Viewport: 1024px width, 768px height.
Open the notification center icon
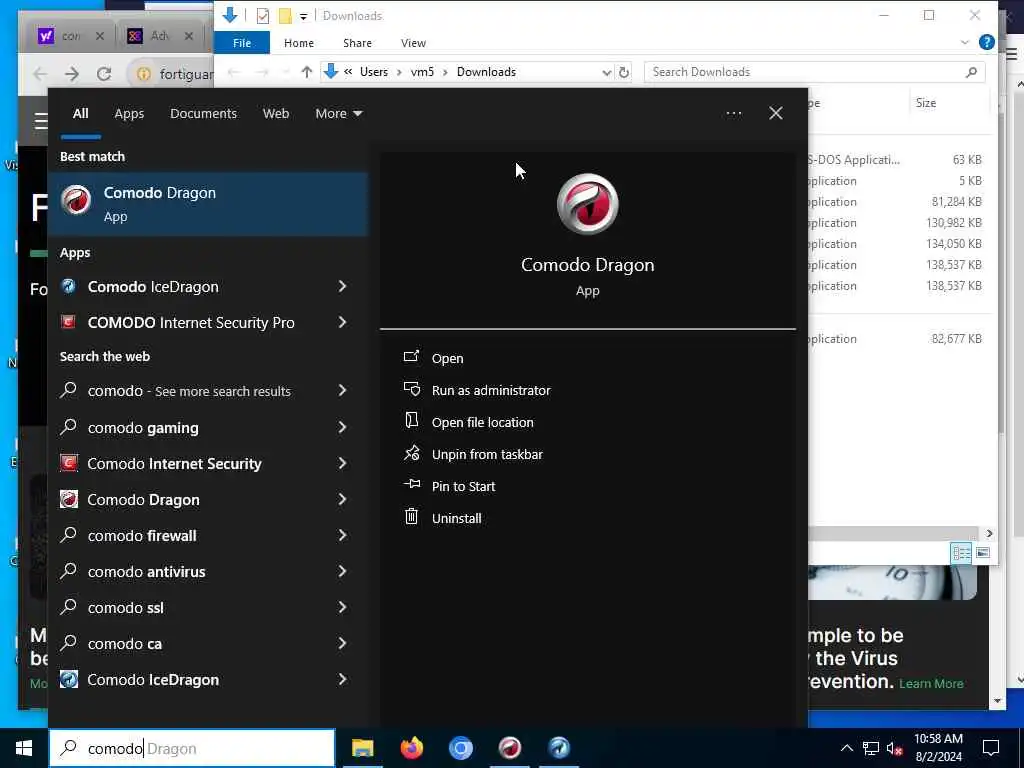pos(991,748)
